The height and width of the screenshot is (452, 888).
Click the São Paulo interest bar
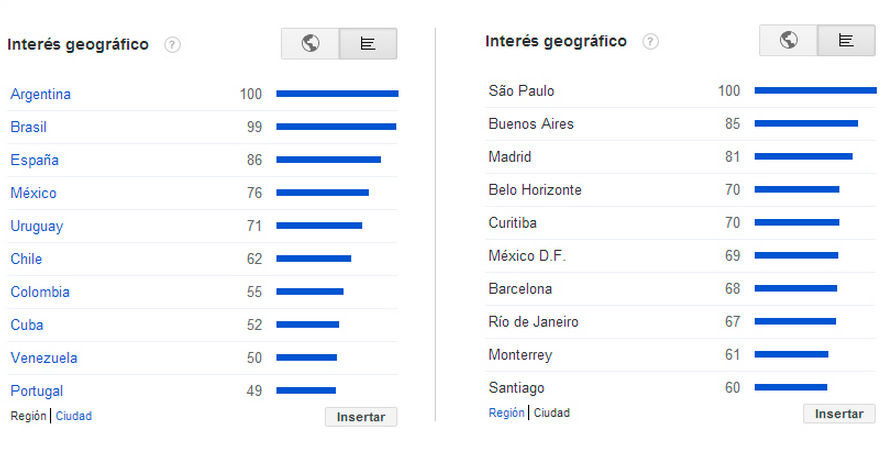pyautogui.click(x=815, y=91)
